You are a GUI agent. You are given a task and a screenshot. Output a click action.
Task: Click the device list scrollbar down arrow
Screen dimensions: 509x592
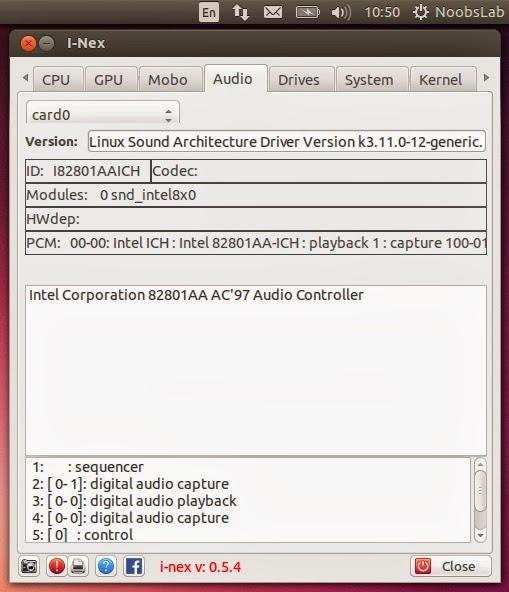click(x=480, y=536)
